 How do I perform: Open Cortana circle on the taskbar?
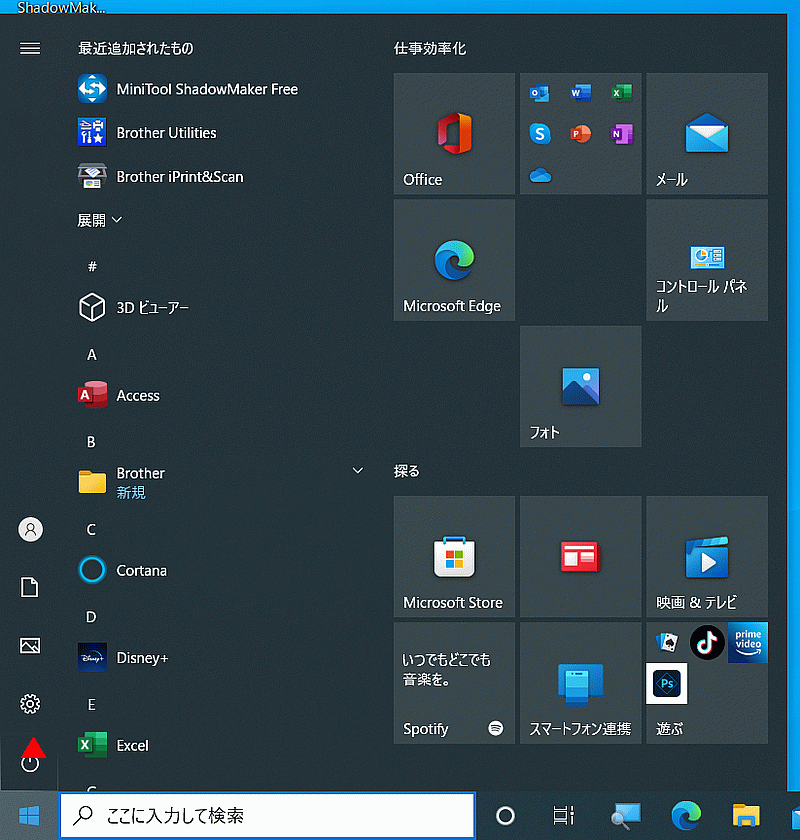[x=505, y=815]
